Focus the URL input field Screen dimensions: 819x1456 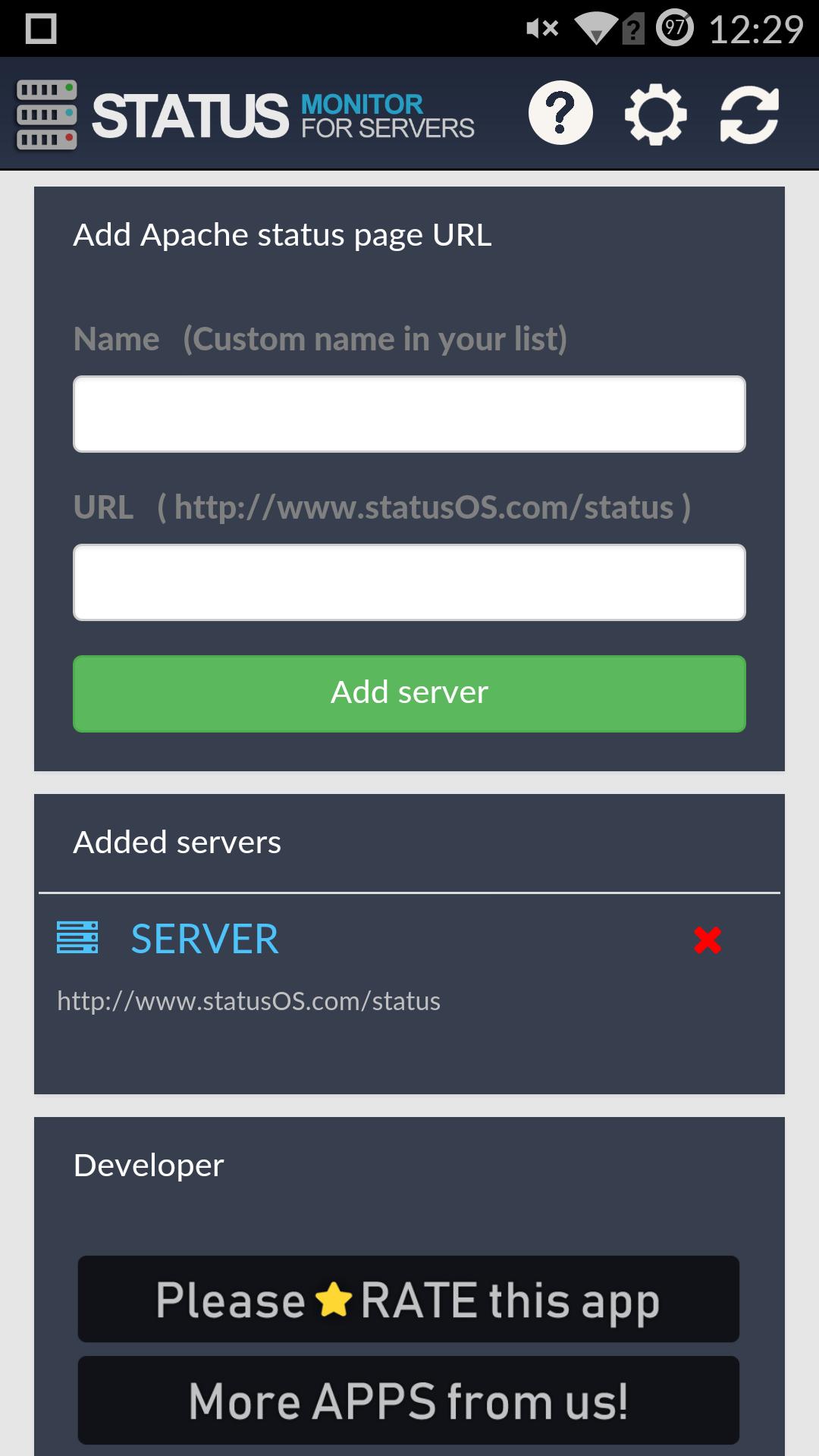(409, 582)
